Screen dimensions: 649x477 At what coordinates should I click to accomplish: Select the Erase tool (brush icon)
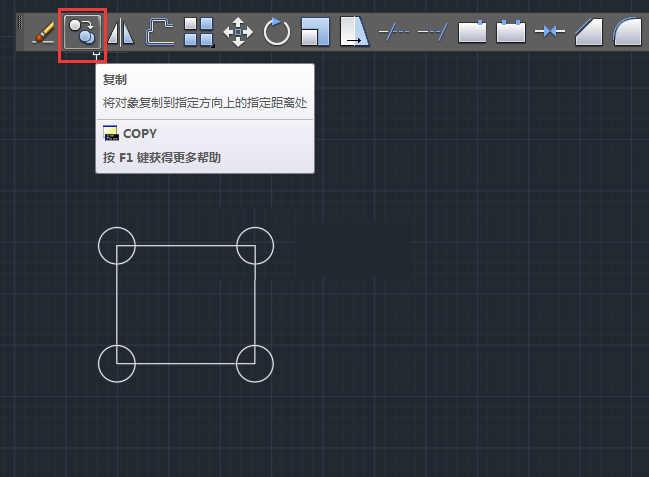(43, 32)
